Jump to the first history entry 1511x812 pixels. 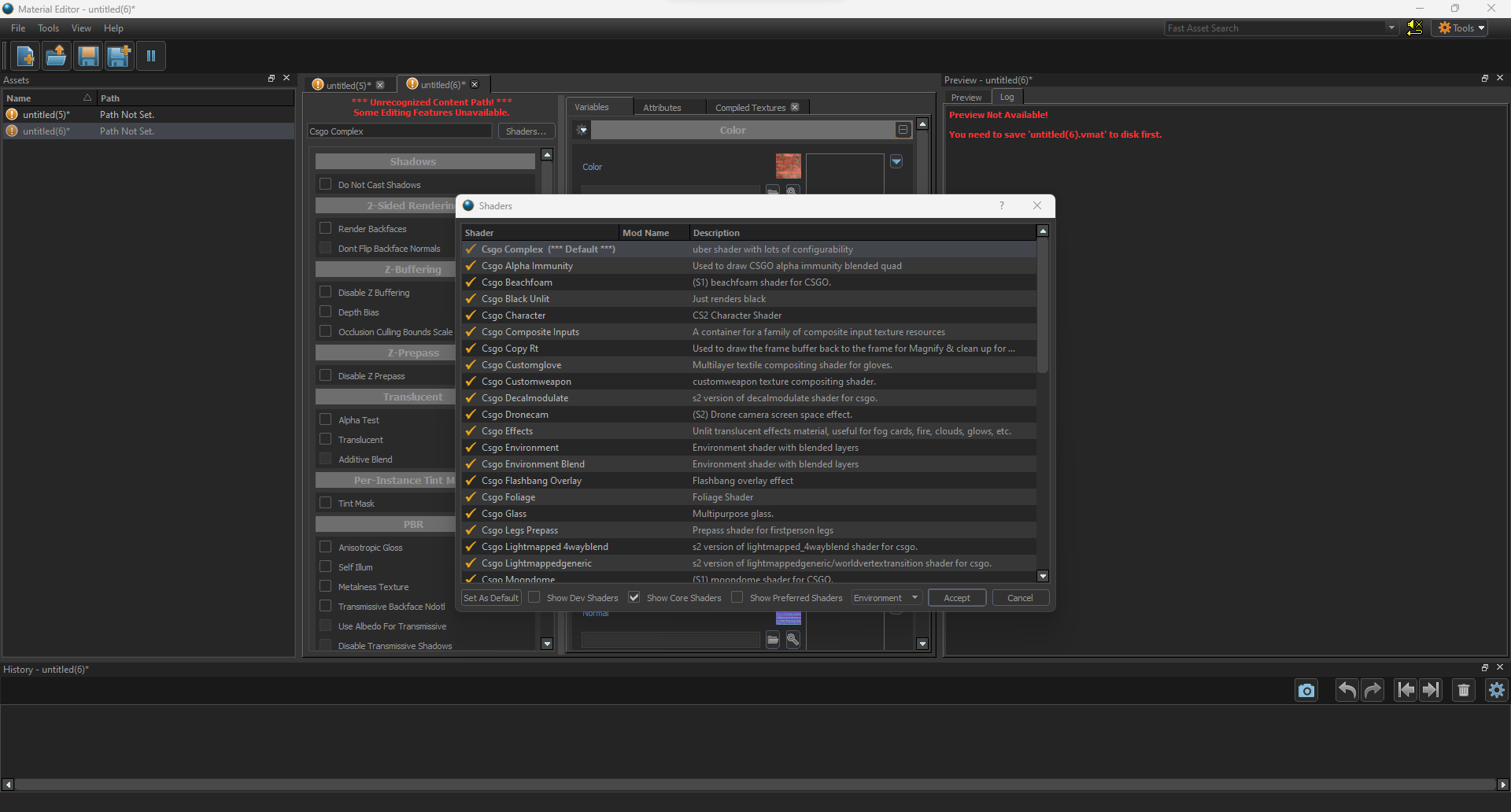tap(1406, 691)
